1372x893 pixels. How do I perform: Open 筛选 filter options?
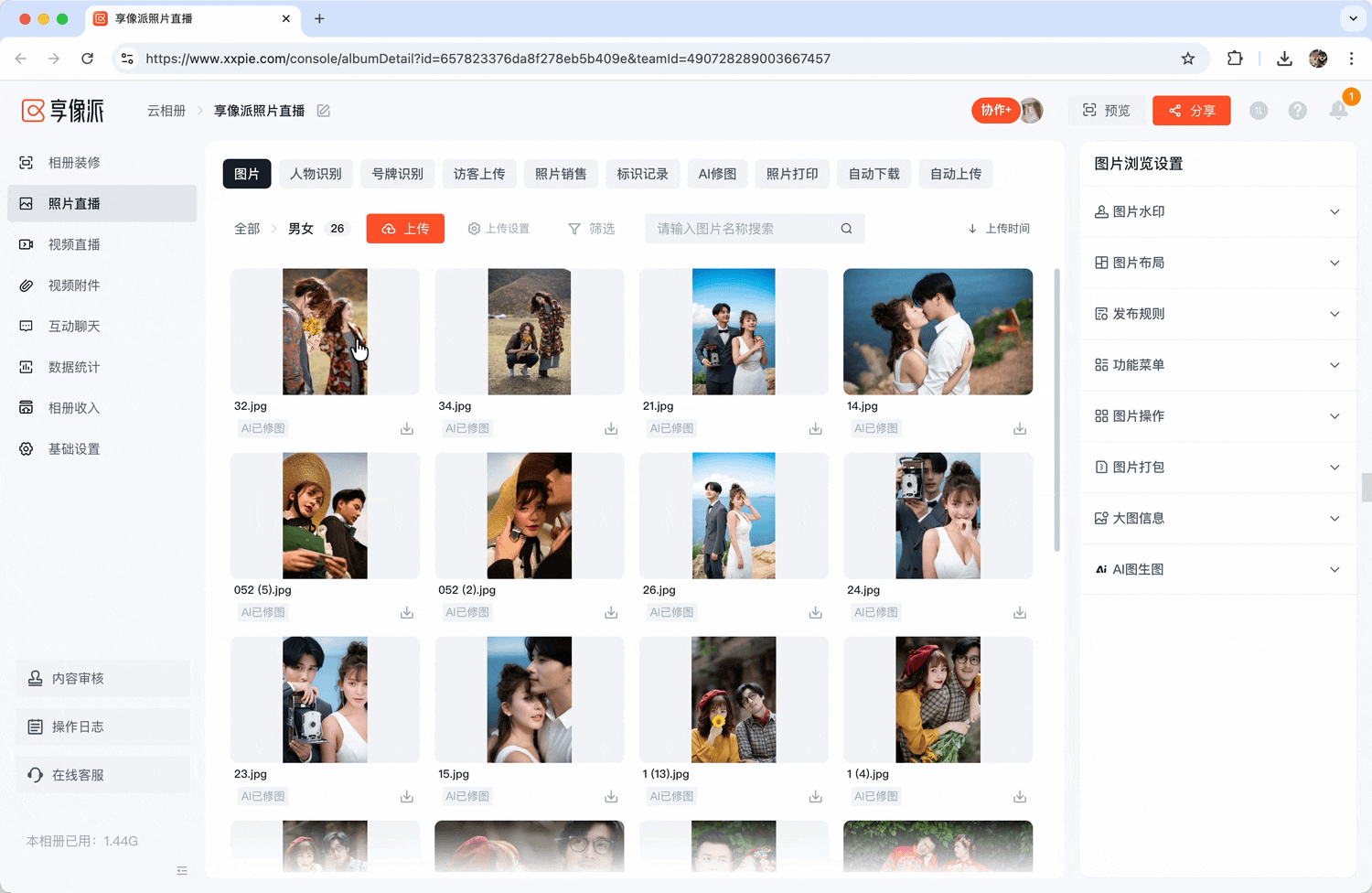[591, 229]
